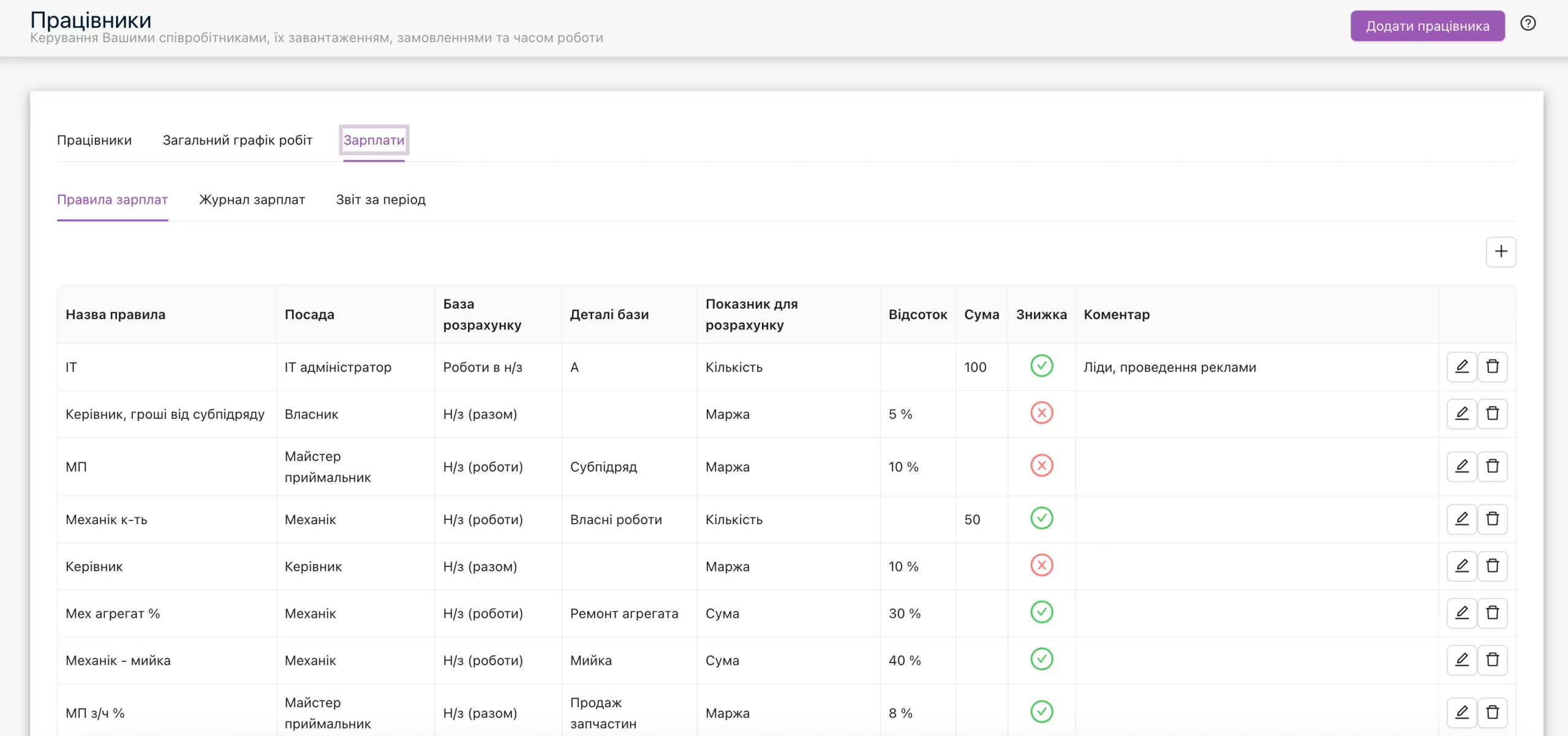
Task: Delete the ІТ salary rule
Action: pos(1493,367)
